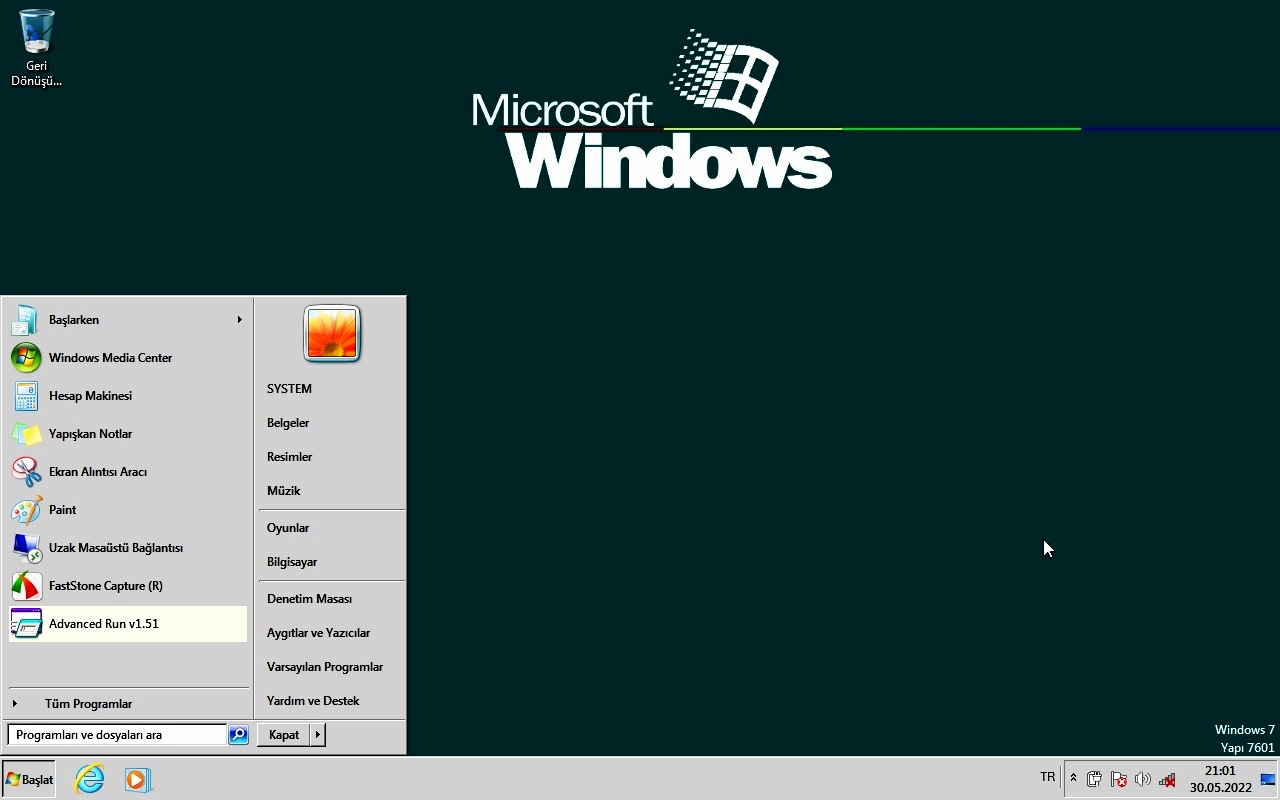Click the show desktop icon in tray
Viewport: 1280px width, 800px height.
pos(1267,779)
